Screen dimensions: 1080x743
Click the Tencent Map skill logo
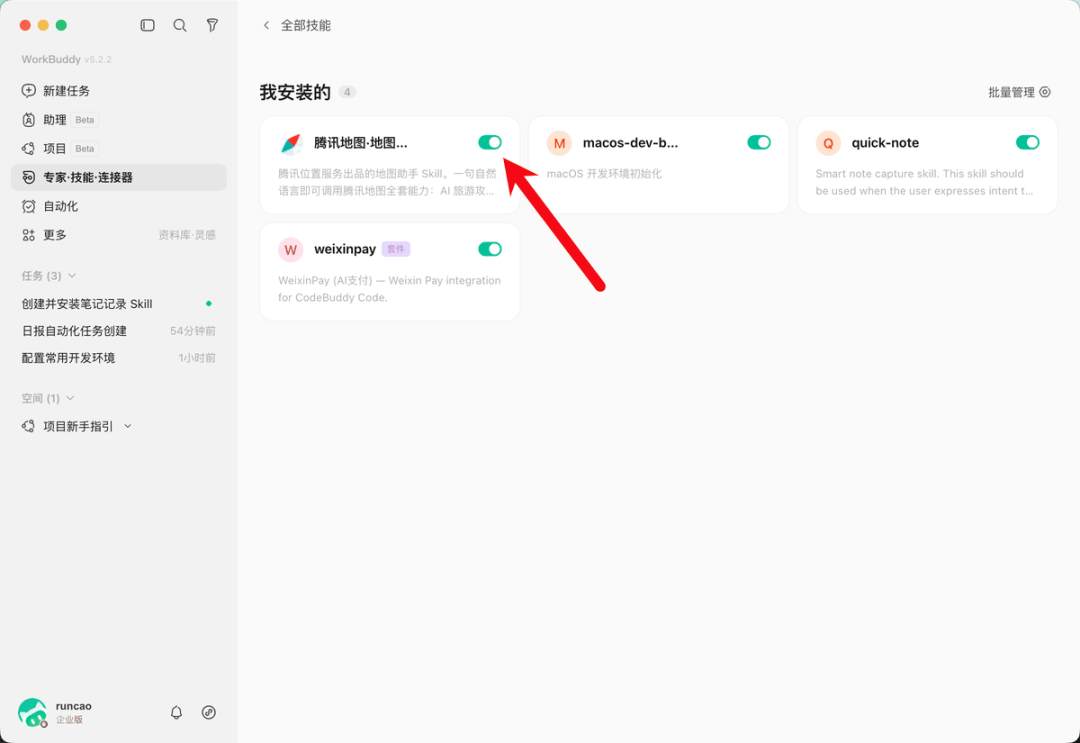291,143
